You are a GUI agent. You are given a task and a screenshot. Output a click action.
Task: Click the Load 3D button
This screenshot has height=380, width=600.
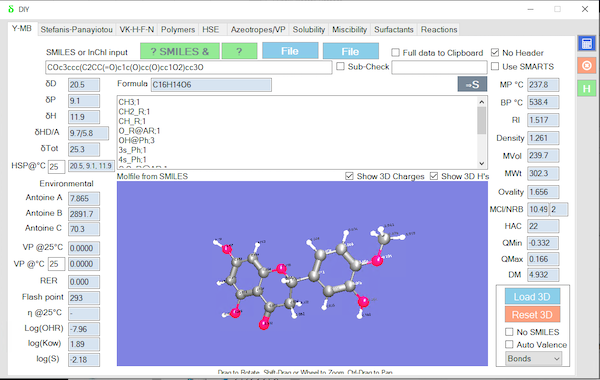coord(532,297)
